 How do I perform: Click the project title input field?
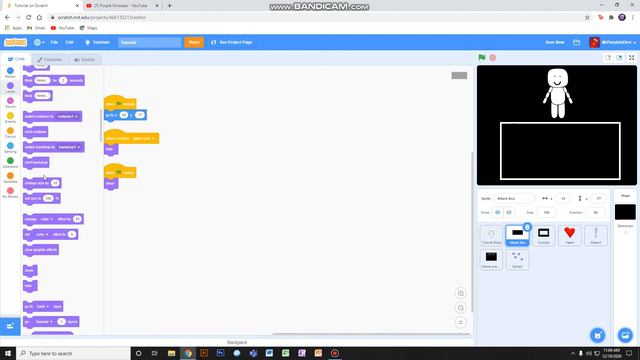(x=149, y=42)
